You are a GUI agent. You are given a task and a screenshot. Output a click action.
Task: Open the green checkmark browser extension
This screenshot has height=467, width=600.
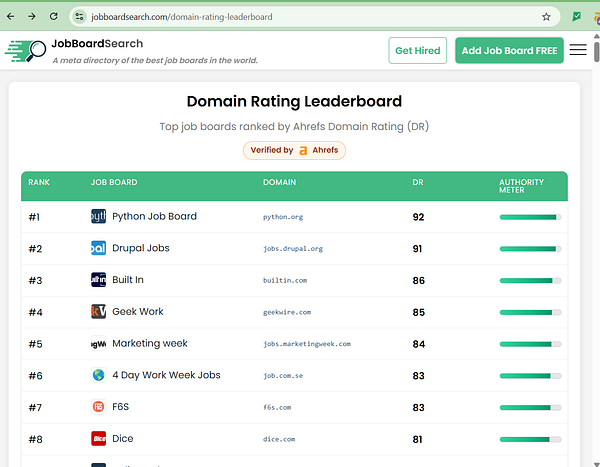coord(576,16)
